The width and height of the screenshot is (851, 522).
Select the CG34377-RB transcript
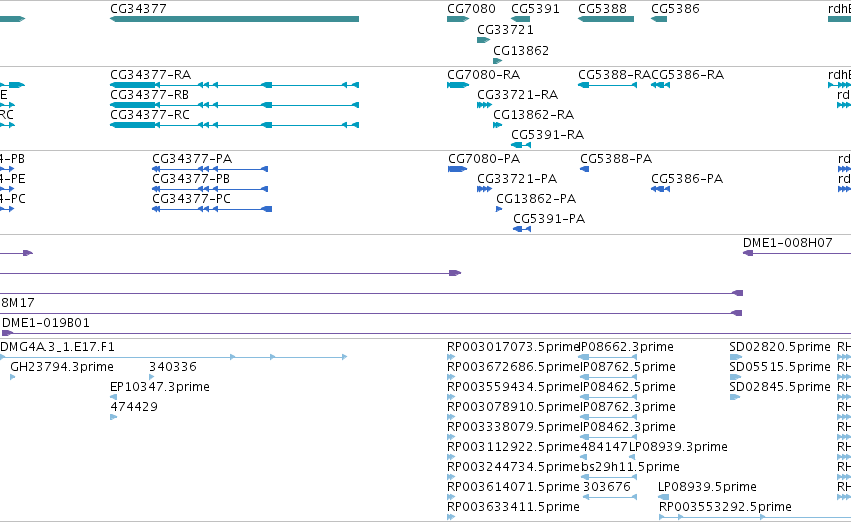(234, 105)
